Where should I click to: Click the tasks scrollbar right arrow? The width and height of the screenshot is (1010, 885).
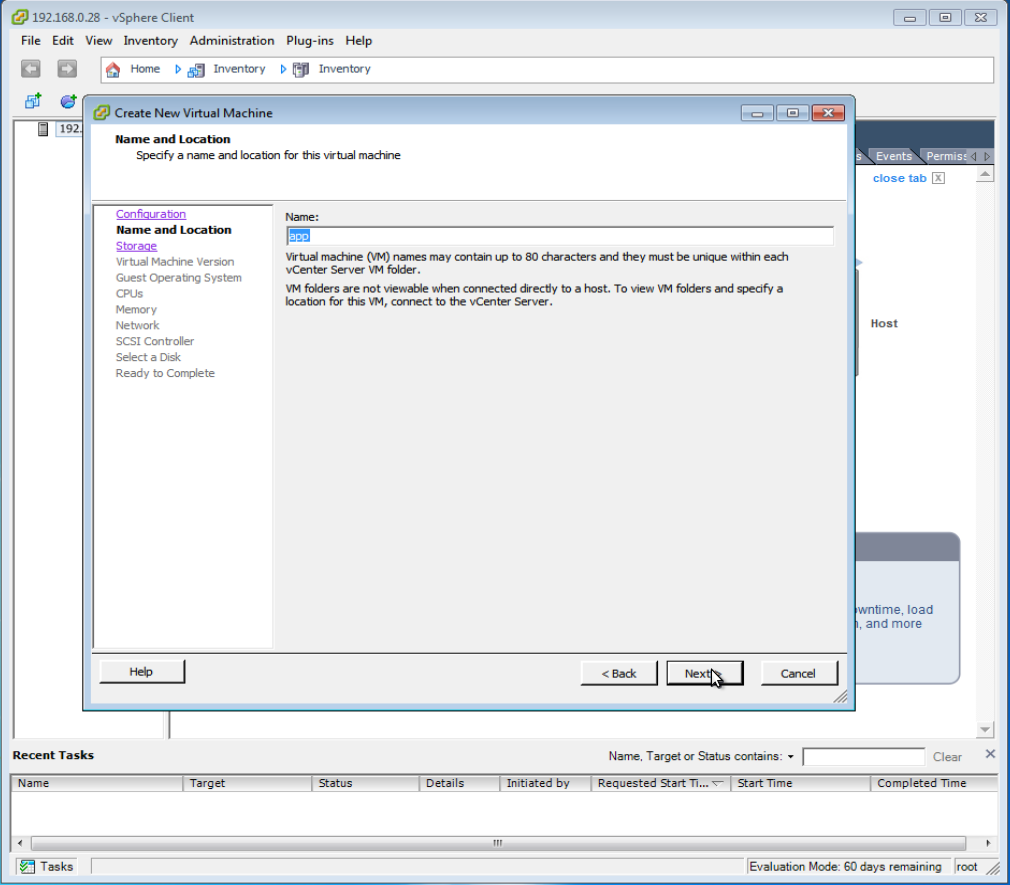point(988,842)
